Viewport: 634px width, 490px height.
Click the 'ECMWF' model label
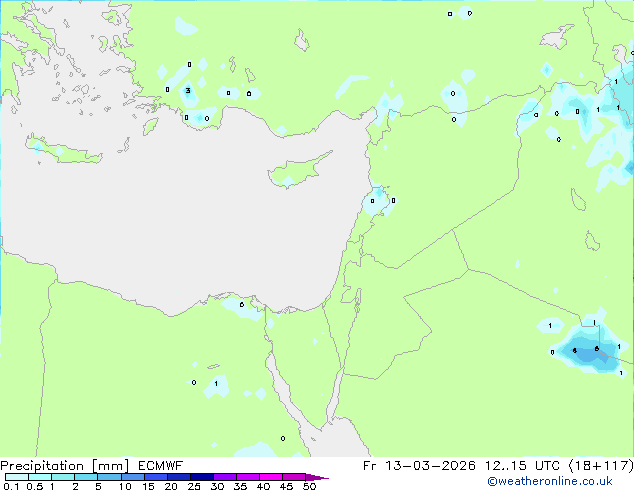tap(160, 466)
